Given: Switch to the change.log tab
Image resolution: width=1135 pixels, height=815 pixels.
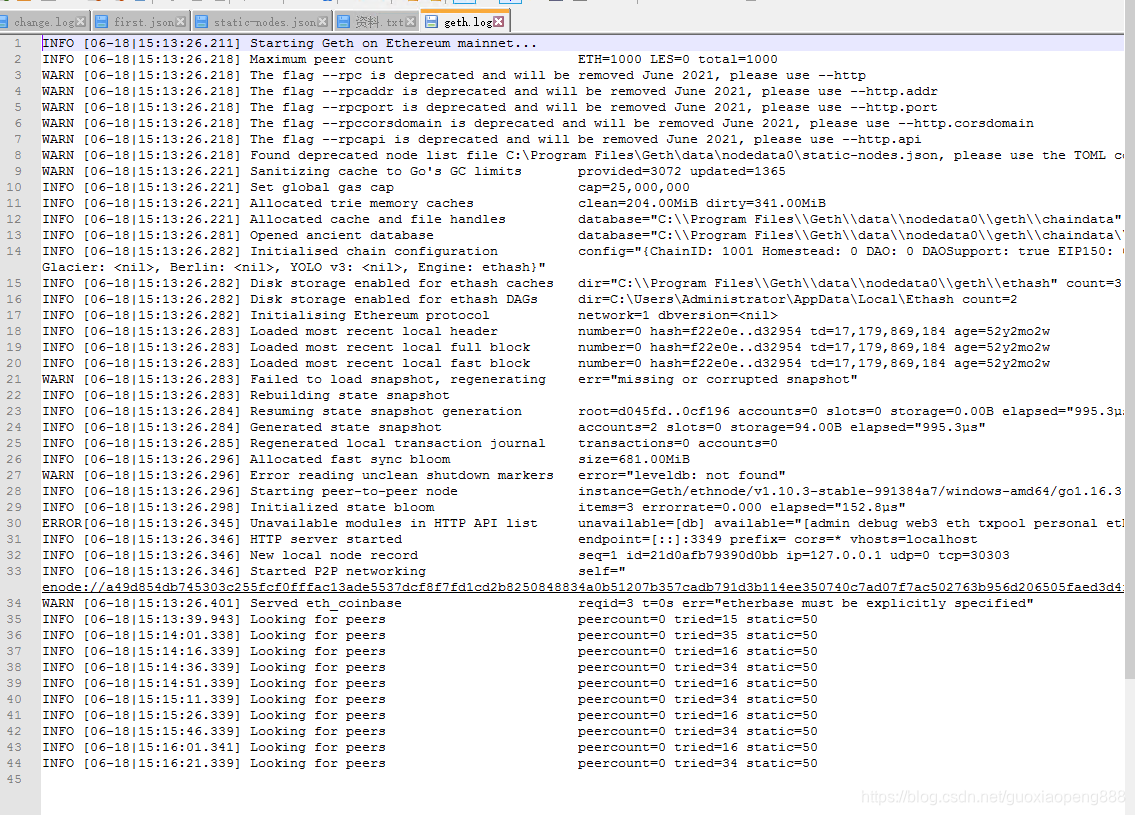Looking at the screenshot, I should pos(43,22).
